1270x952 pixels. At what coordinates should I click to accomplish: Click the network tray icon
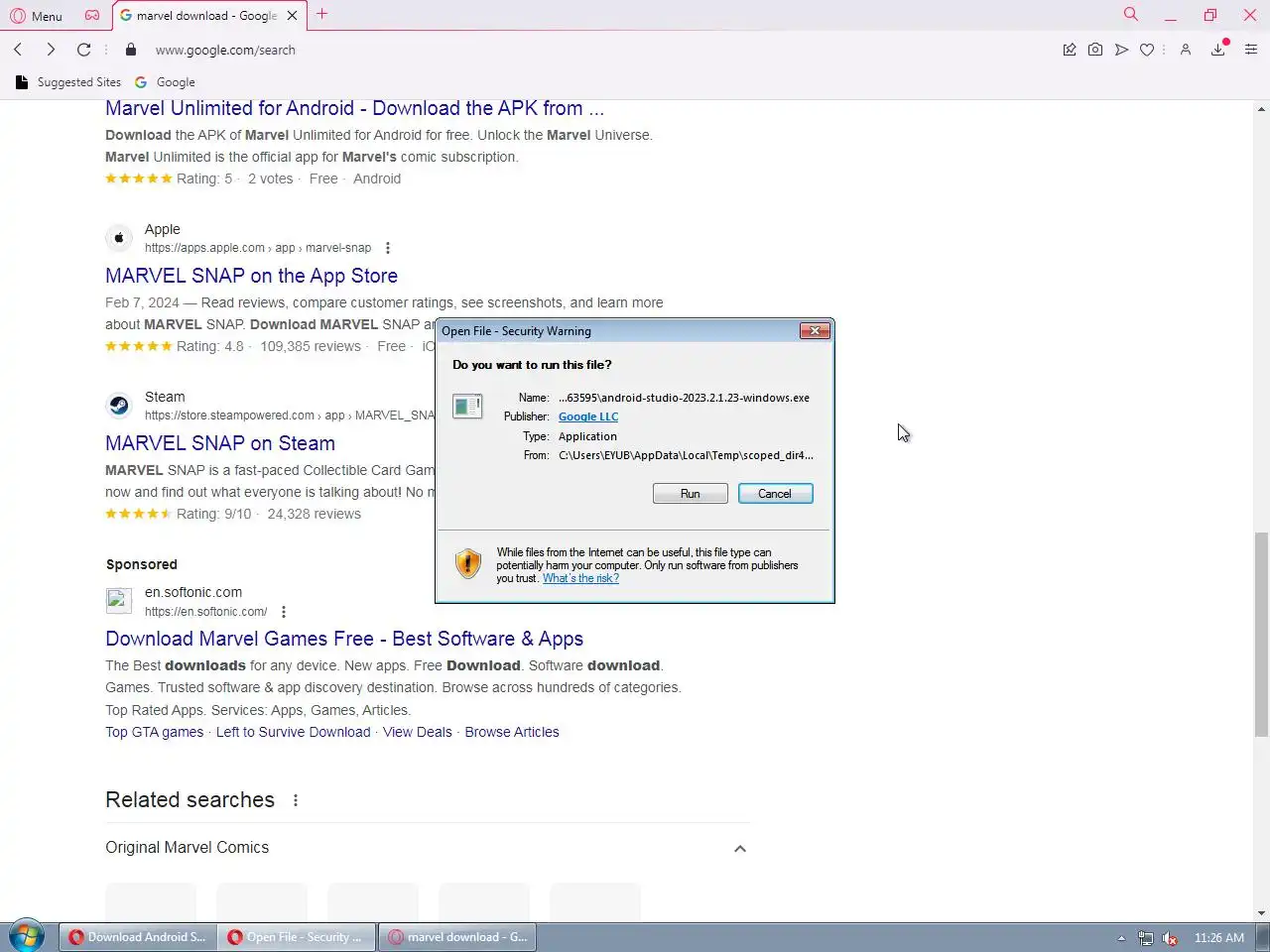click(x=1146, y=938)
